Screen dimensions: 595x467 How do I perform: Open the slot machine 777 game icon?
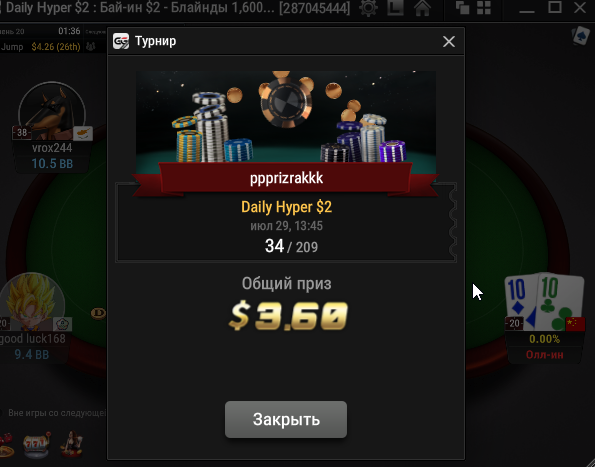37,444
